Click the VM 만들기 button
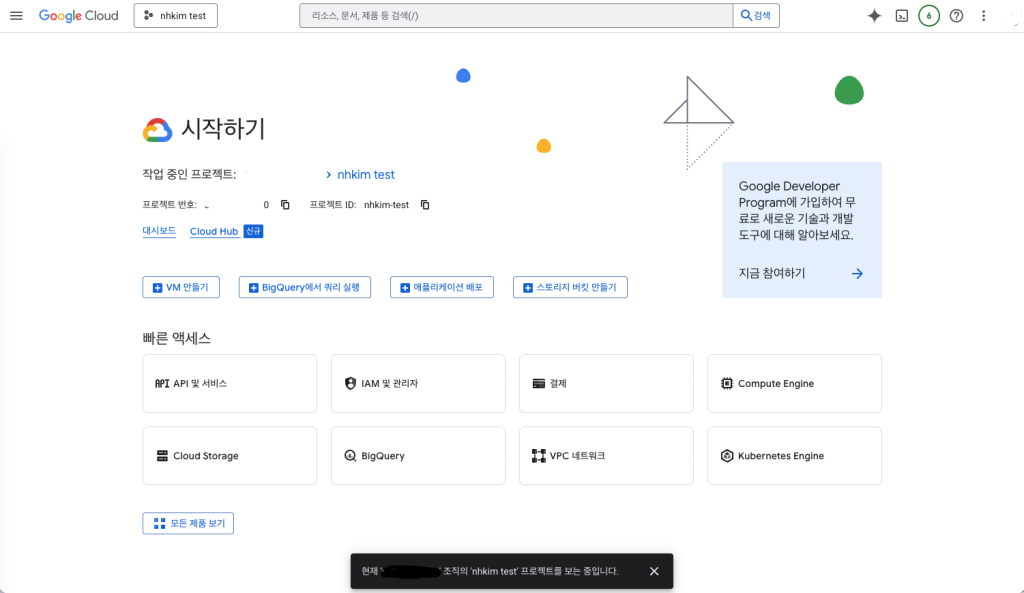The image size is (1024, 593). (x=181, y=288)
